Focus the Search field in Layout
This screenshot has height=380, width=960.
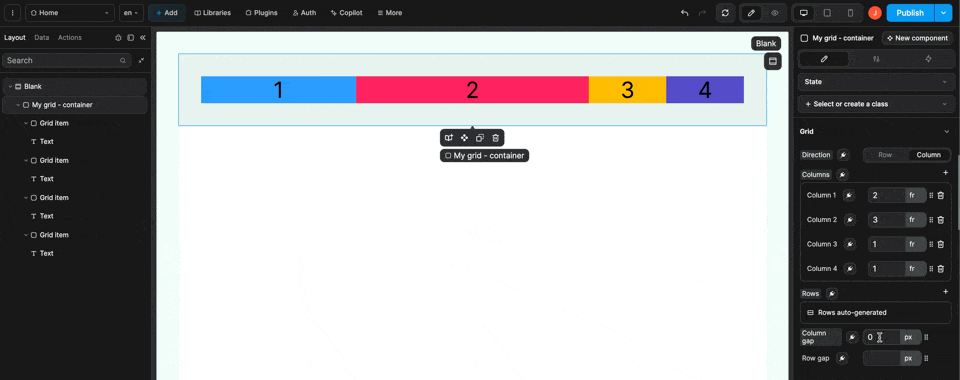pos(67,61)
